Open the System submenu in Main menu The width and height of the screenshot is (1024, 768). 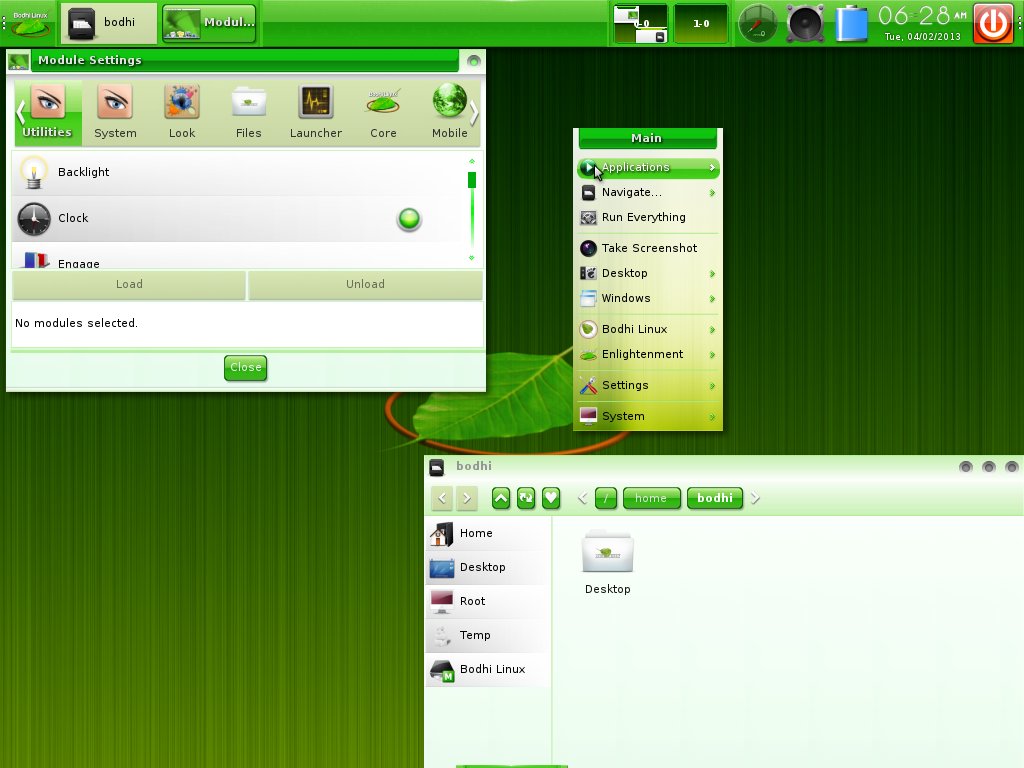(648, 416)
